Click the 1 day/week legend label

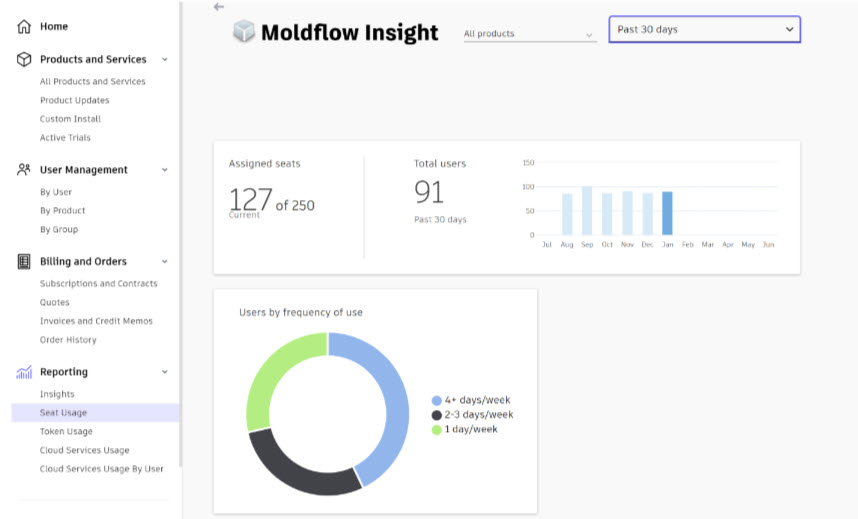pos(471,429)
